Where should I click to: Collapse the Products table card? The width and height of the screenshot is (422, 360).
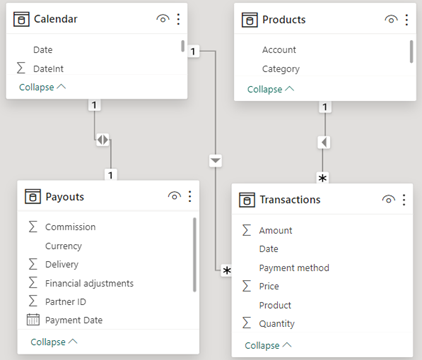coord(271,89)
